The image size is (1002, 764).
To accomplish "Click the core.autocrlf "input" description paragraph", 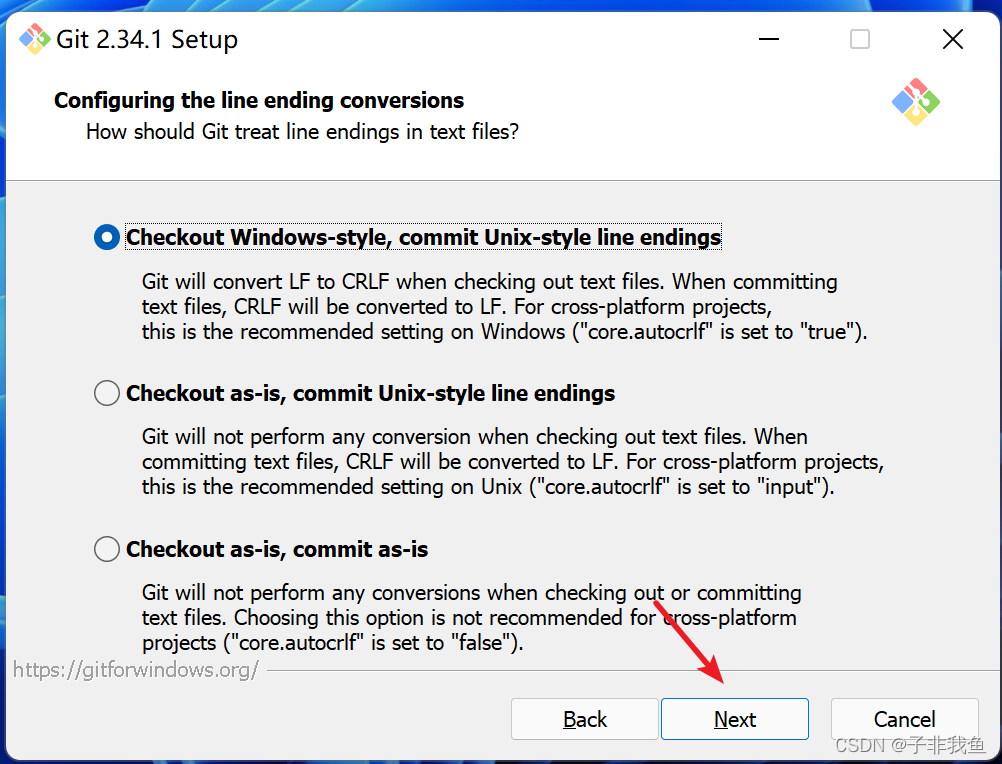I will pyautogui.click(x=513, y=462).
